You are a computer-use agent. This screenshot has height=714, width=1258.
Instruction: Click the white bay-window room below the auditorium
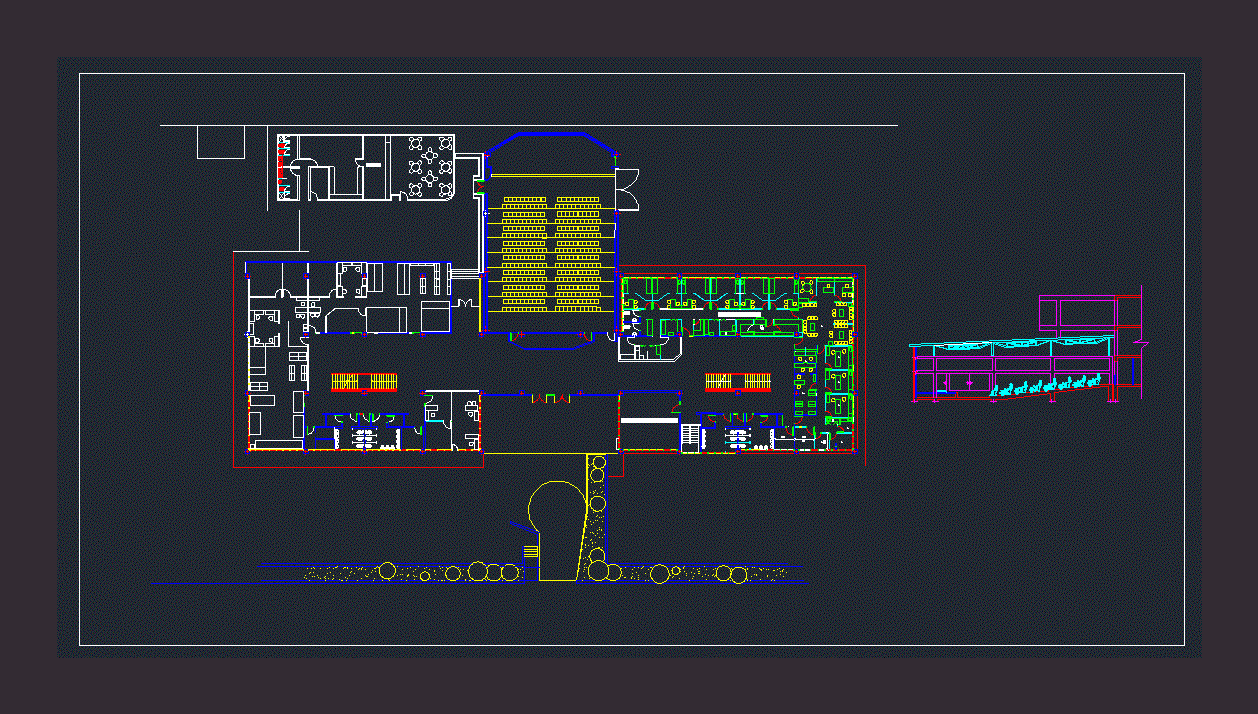tap(650, 348)
